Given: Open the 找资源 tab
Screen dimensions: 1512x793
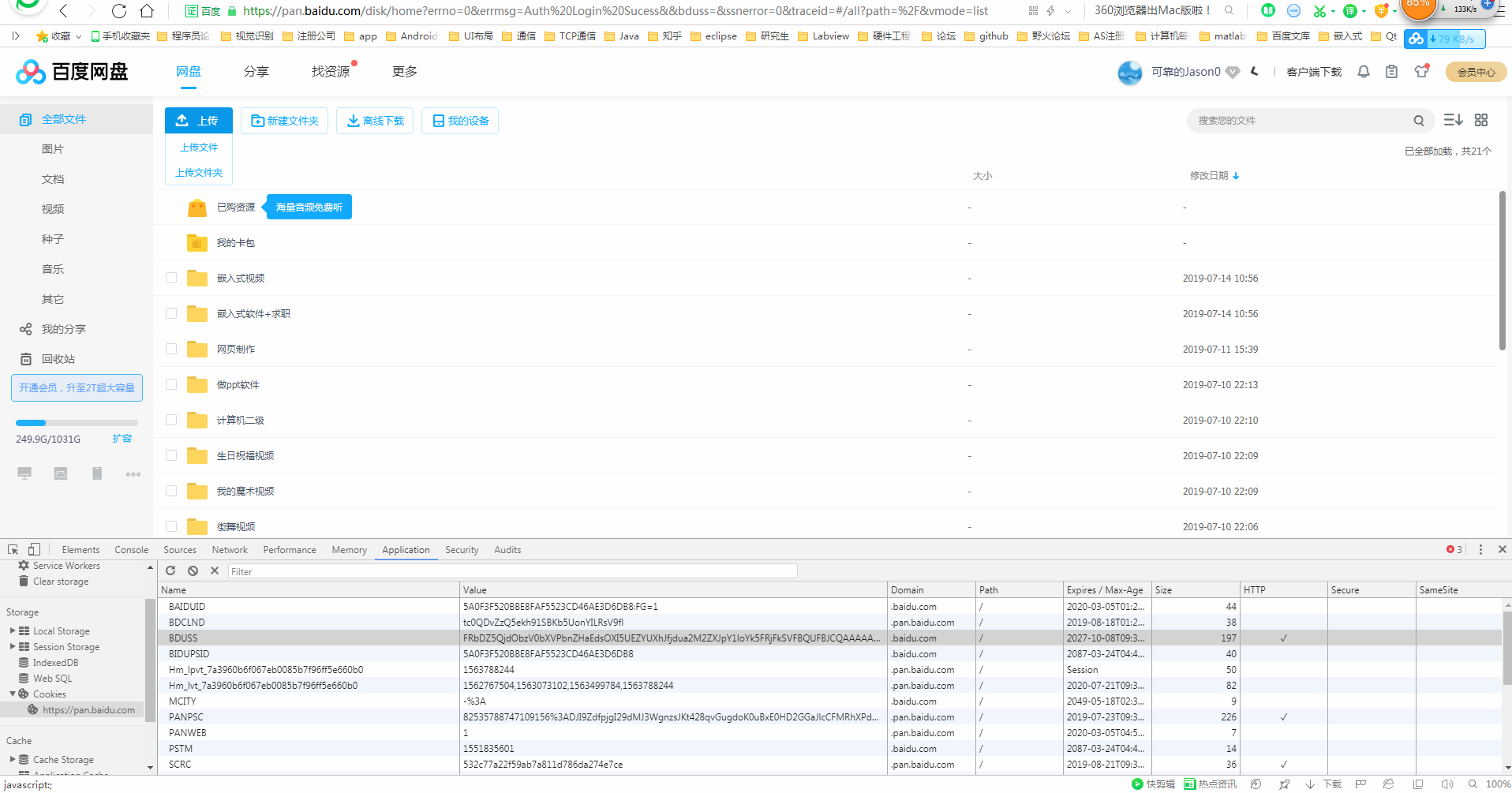Looking at the screenshot, I should point(331,72).
